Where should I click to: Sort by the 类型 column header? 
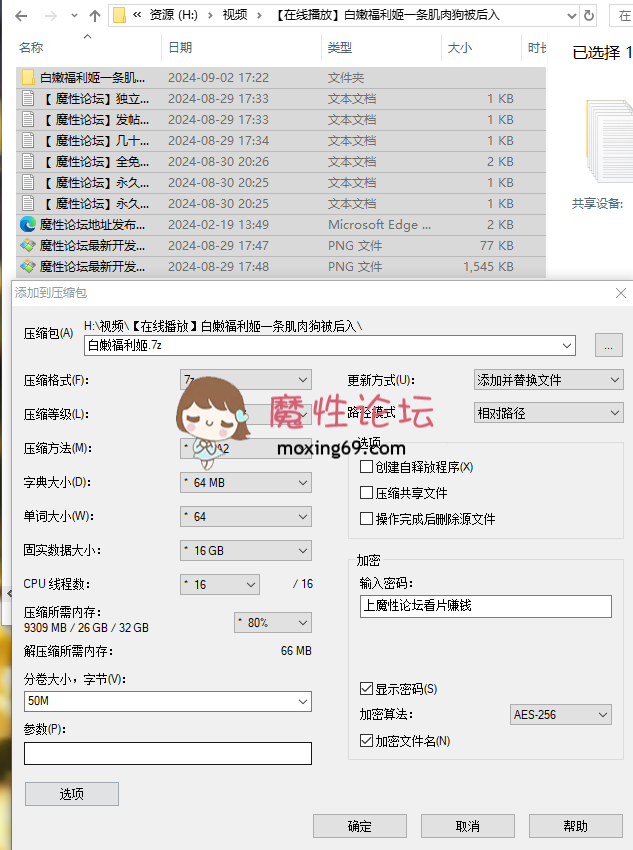click(x=340, y=48)
